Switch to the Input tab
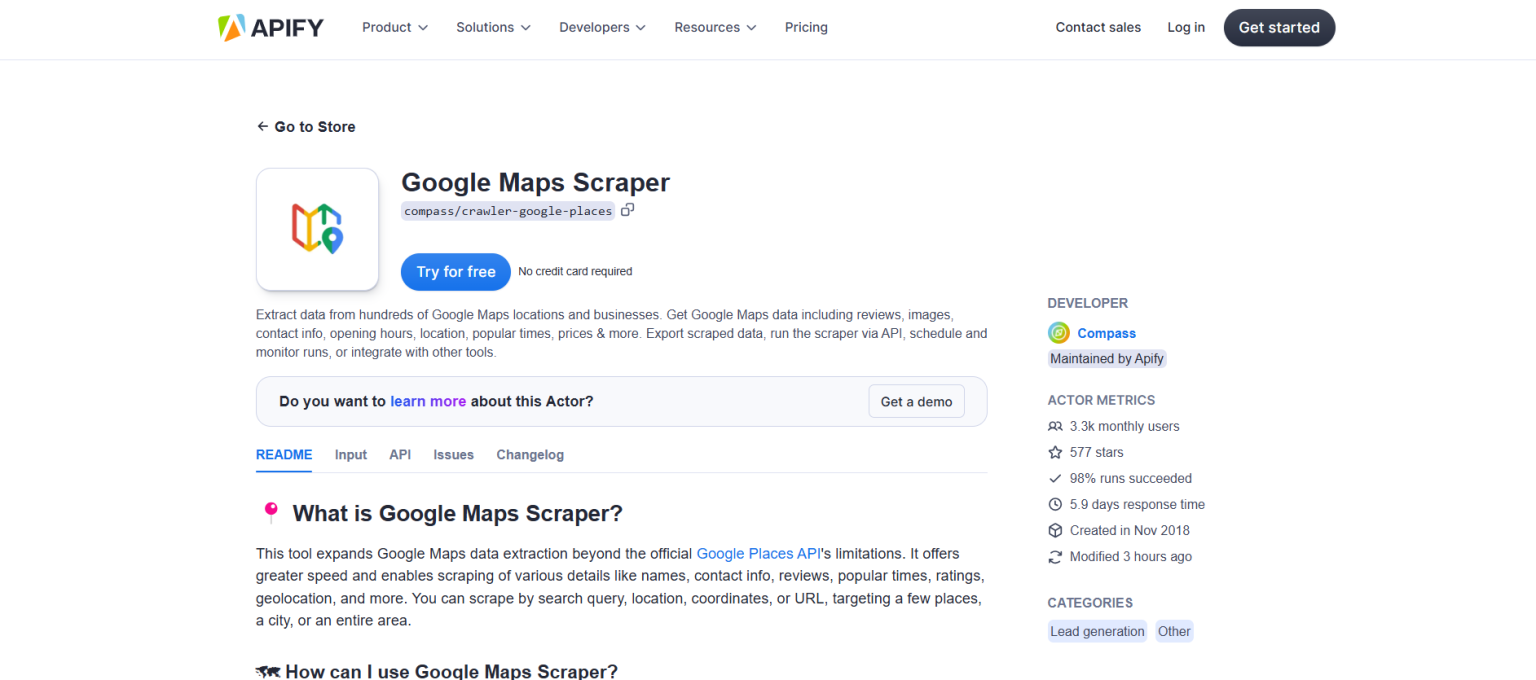Screen dimensions: 1536x680 [x=350, y=454]
